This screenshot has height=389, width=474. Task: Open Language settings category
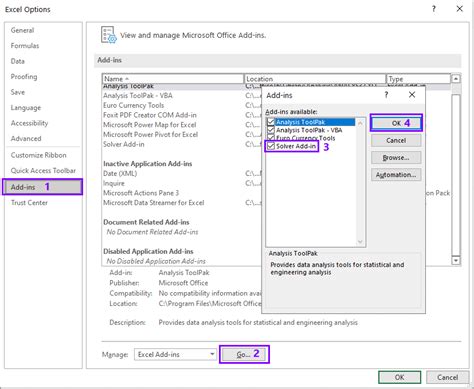tap(26, 108)
